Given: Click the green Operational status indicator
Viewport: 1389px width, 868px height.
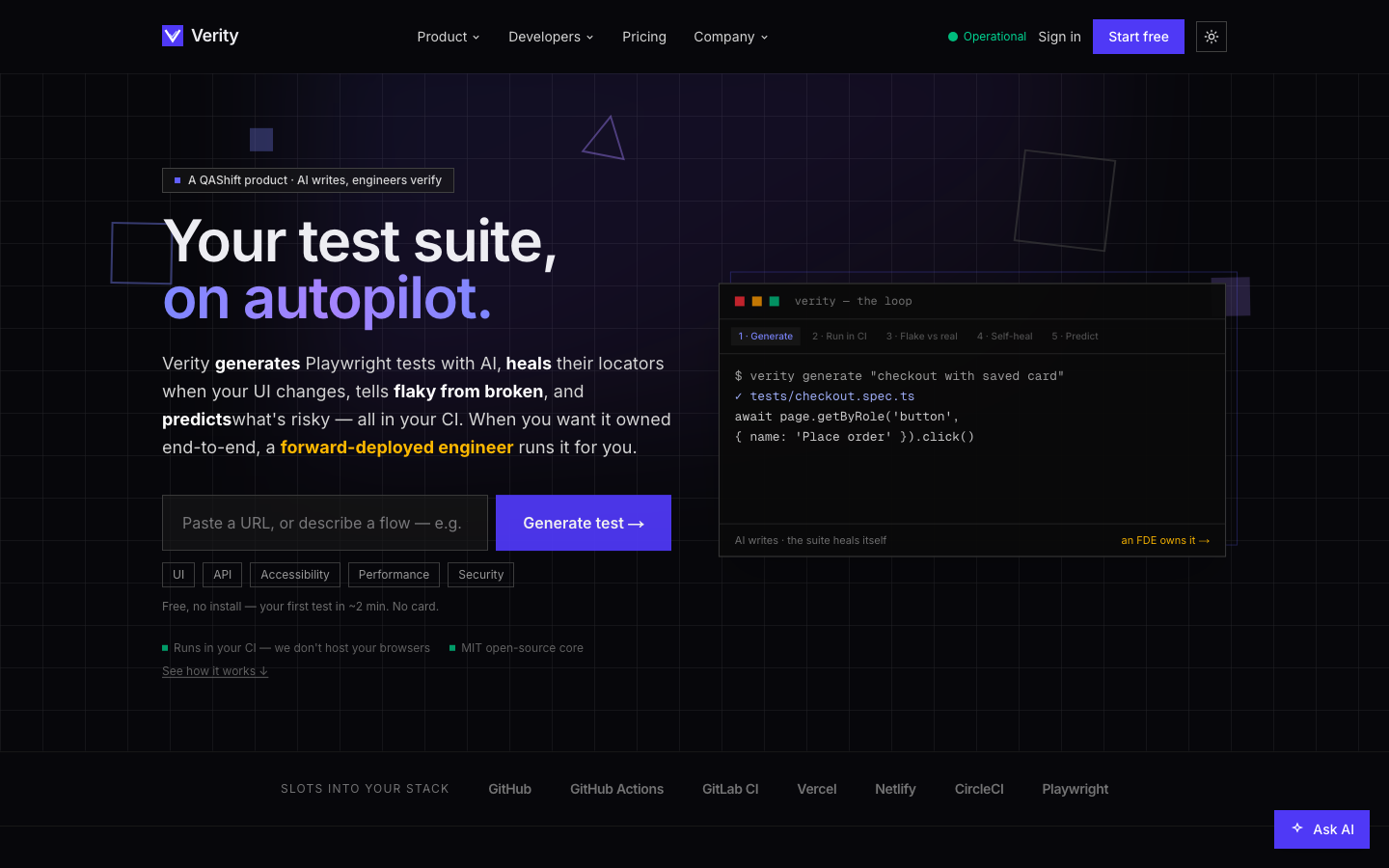Looking at the screenshot, I should 987,37.
